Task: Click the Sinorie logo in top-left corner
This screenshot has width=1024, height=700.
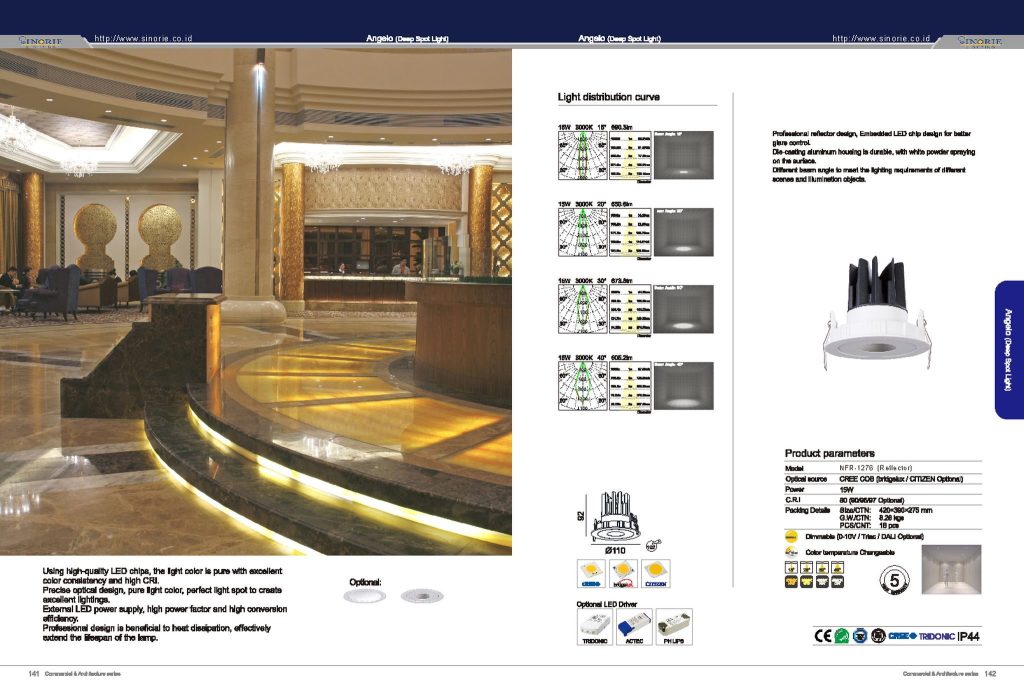Action: coord(41,41)
